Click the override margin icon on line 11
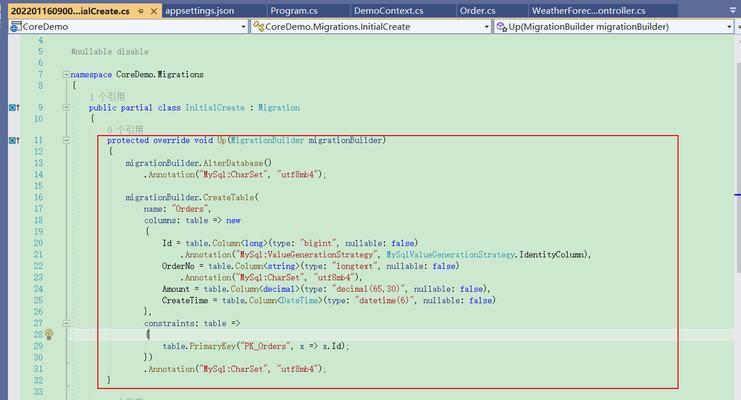Image resolution: width=741 pixels, height=400 pixels. point(14,140)
